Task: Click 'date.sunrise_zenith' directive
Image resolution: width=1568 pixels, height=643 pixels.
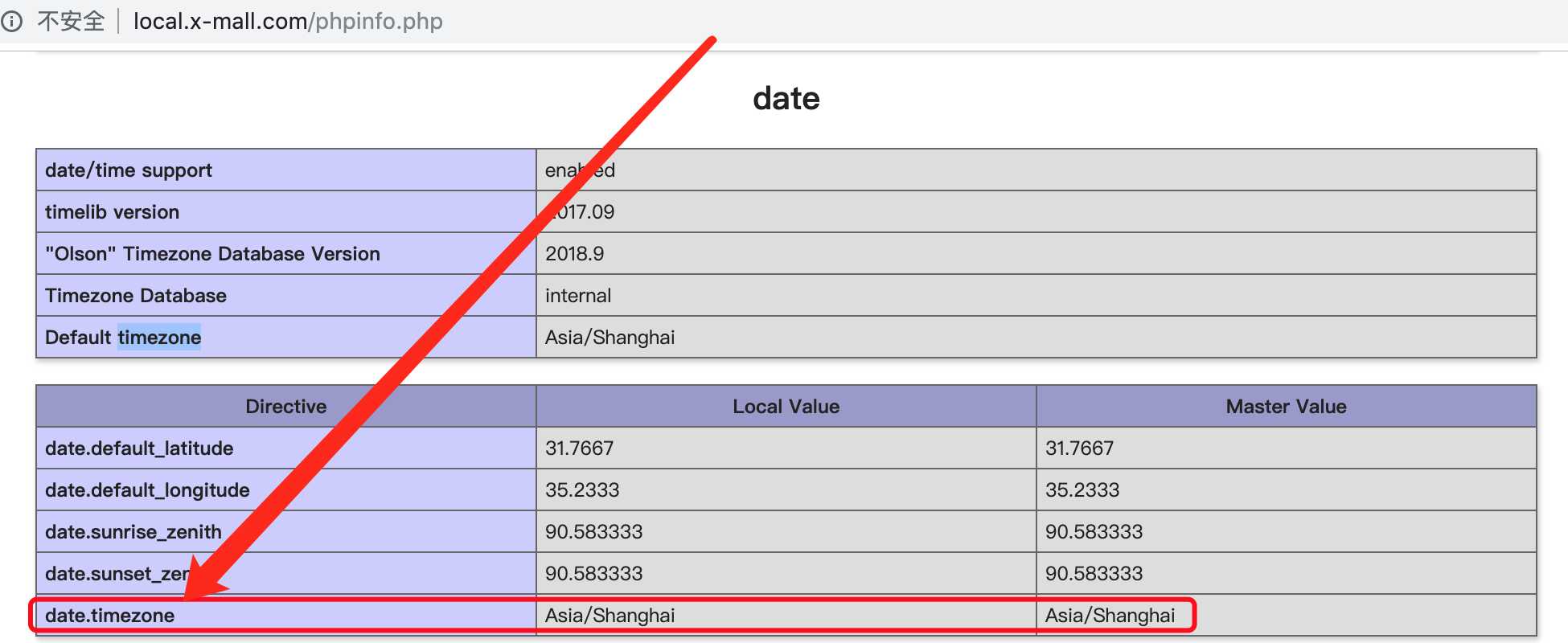Action: [133, 532]
